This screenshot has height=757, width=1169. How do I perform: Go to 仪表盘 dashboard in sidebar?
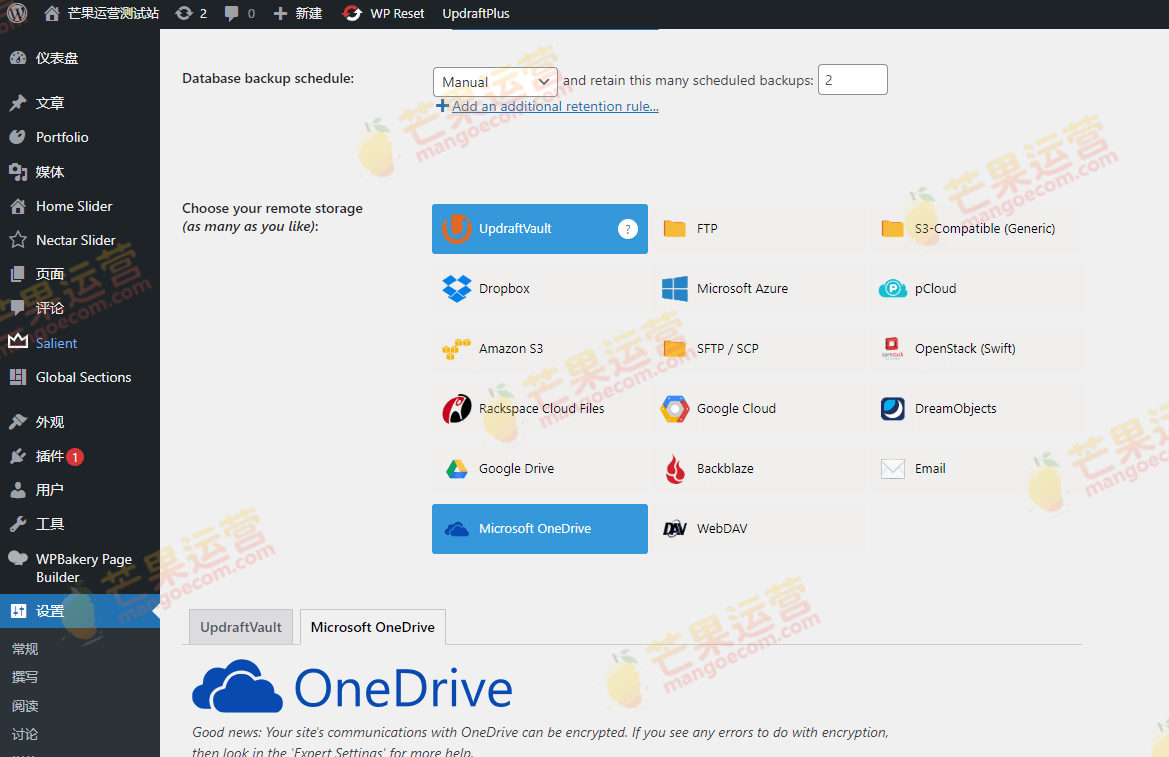point(80,58)
